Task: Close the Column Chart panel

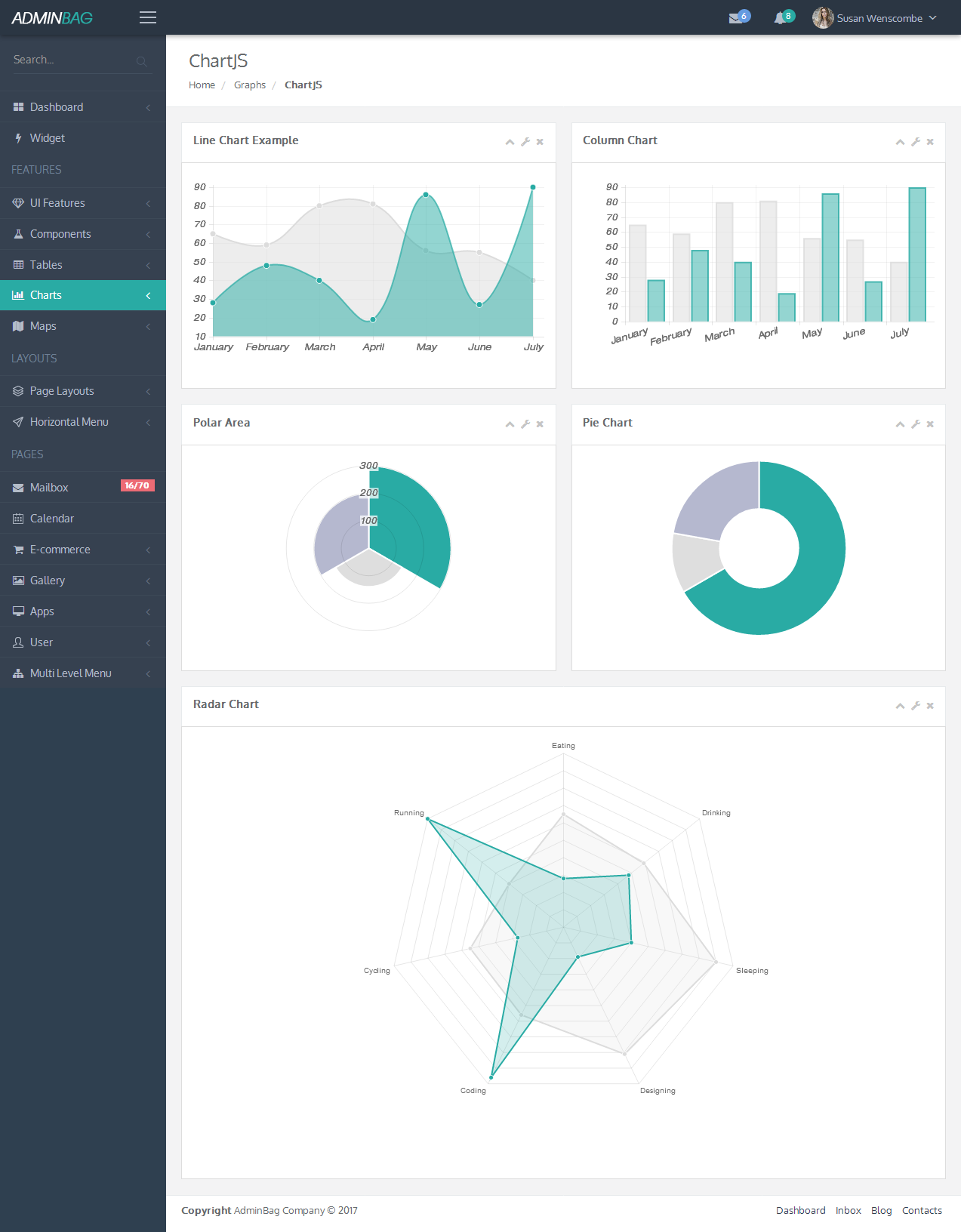Action: coord(930,142)
